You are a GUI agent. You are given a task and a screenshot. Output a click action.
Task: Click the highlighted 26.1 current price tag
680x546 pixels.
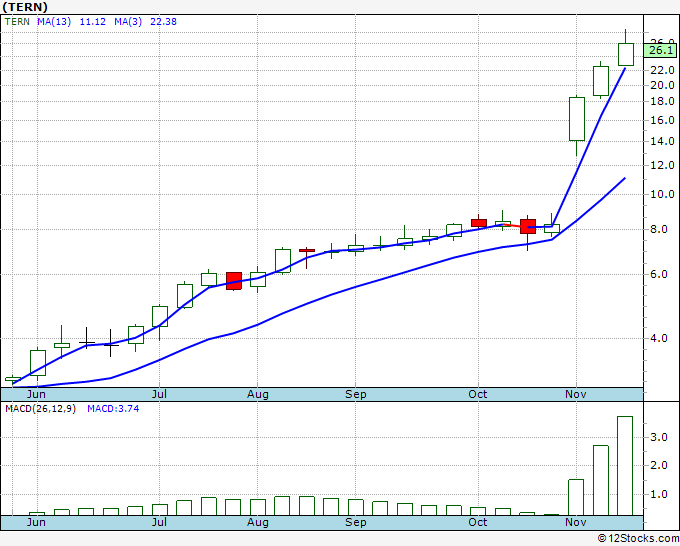click(x=661, y=50)
